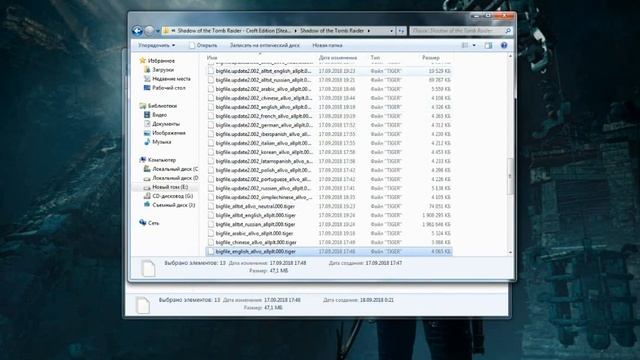Open the view options dropdown arrow
Viewport: 640px width, 360px height.
tap(474, 45)
